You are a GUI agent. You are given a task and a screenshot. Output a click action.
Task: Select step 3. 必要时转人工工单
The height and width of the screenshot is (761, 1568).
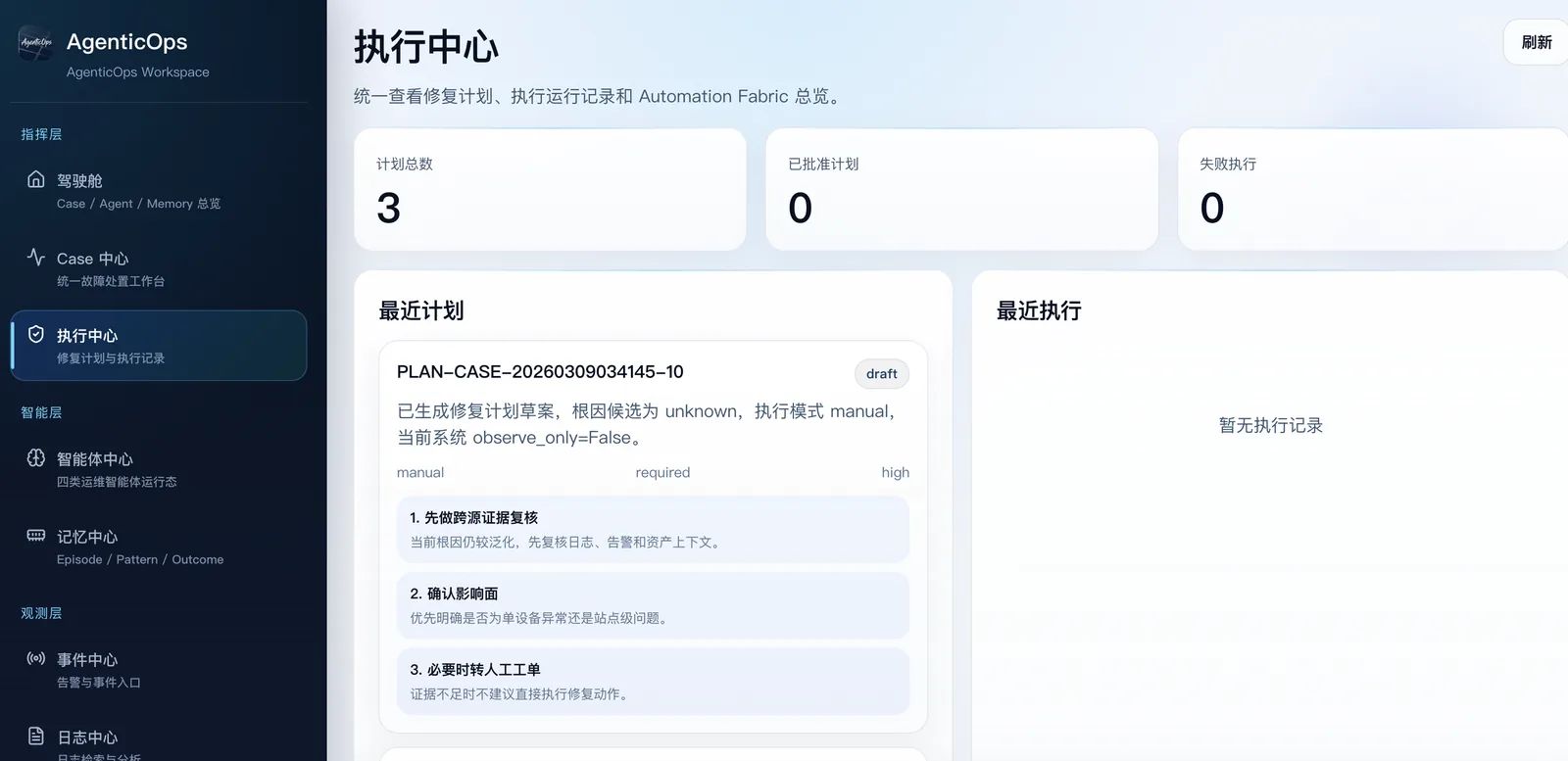click(653, 681)
